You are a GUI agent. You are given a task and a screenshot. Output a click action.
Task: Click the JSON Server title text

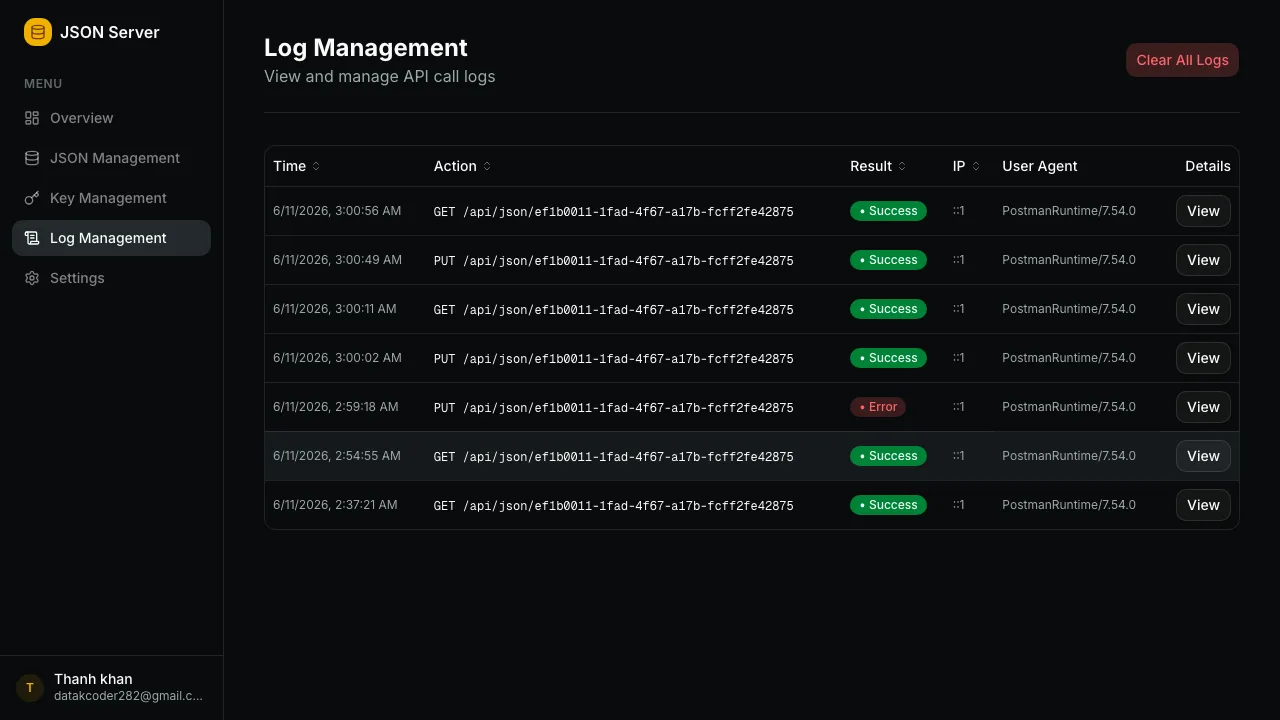[110, 32]
